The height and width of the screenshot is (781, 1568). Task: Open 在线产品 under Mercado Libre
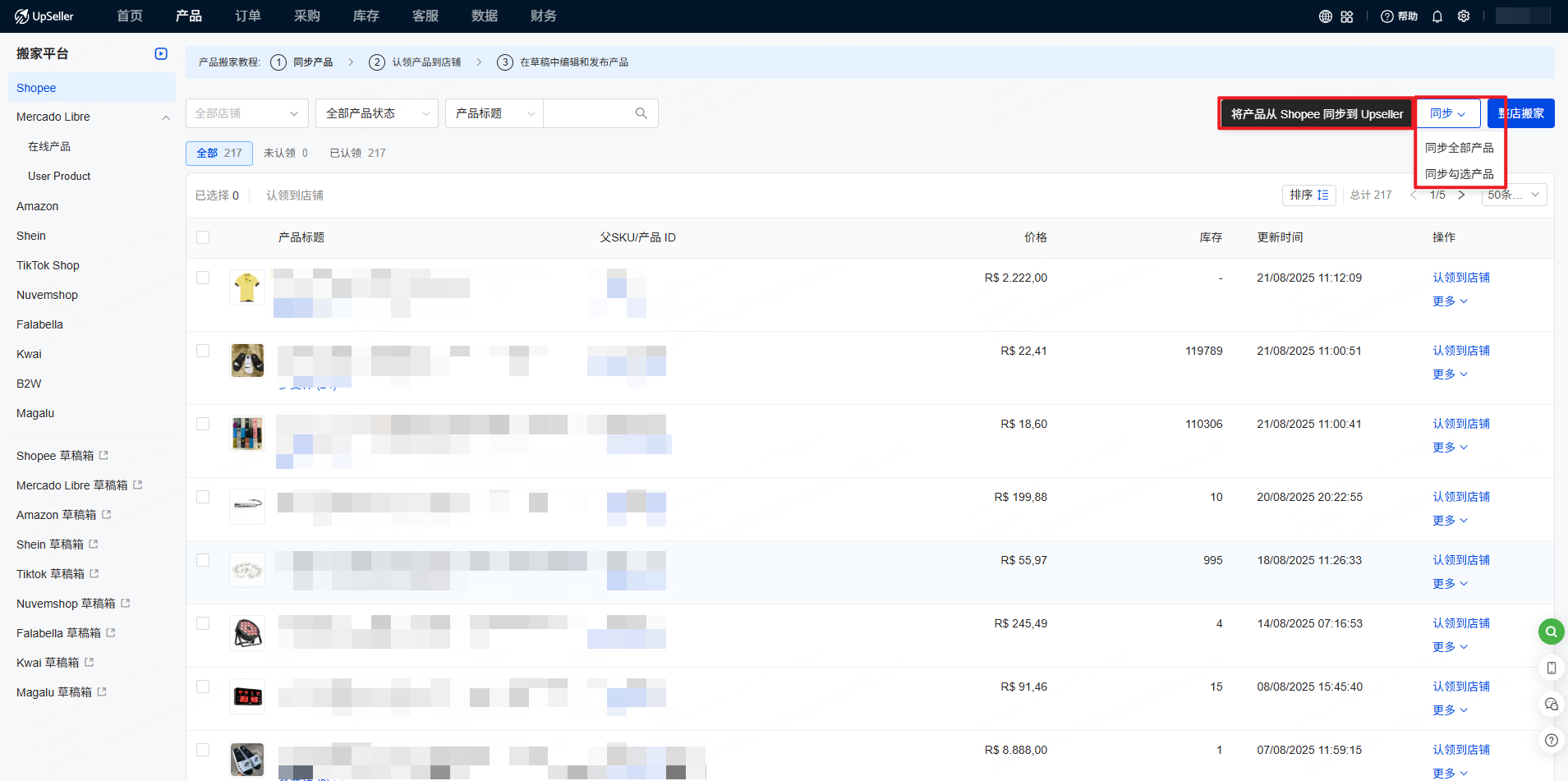click(x=49, y=146)
